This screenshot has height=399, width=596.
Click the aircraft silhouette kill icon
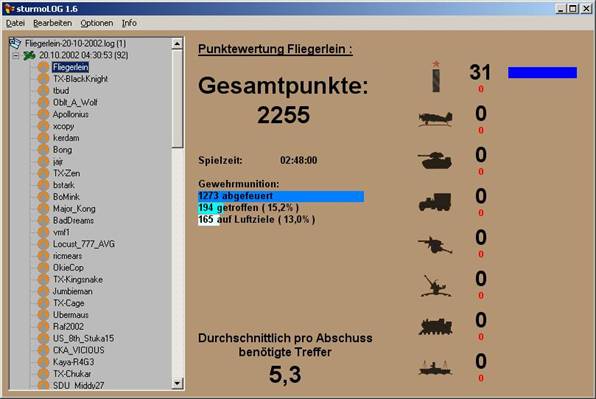click(435, 119)
